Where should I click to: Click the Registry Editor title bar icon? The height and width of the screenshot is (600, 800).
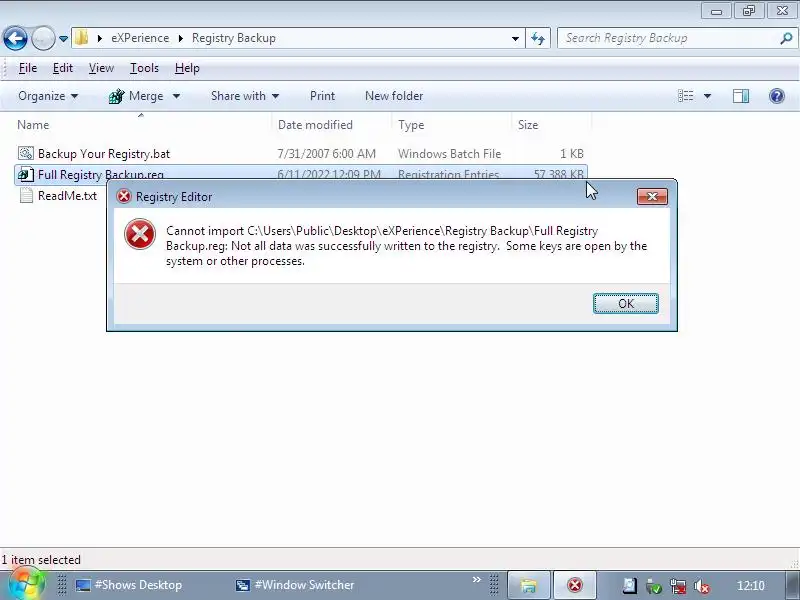coord(123,196)
